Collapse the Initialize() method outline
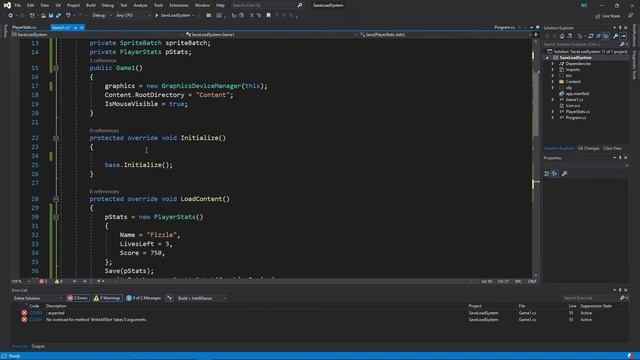 (56, 138)
